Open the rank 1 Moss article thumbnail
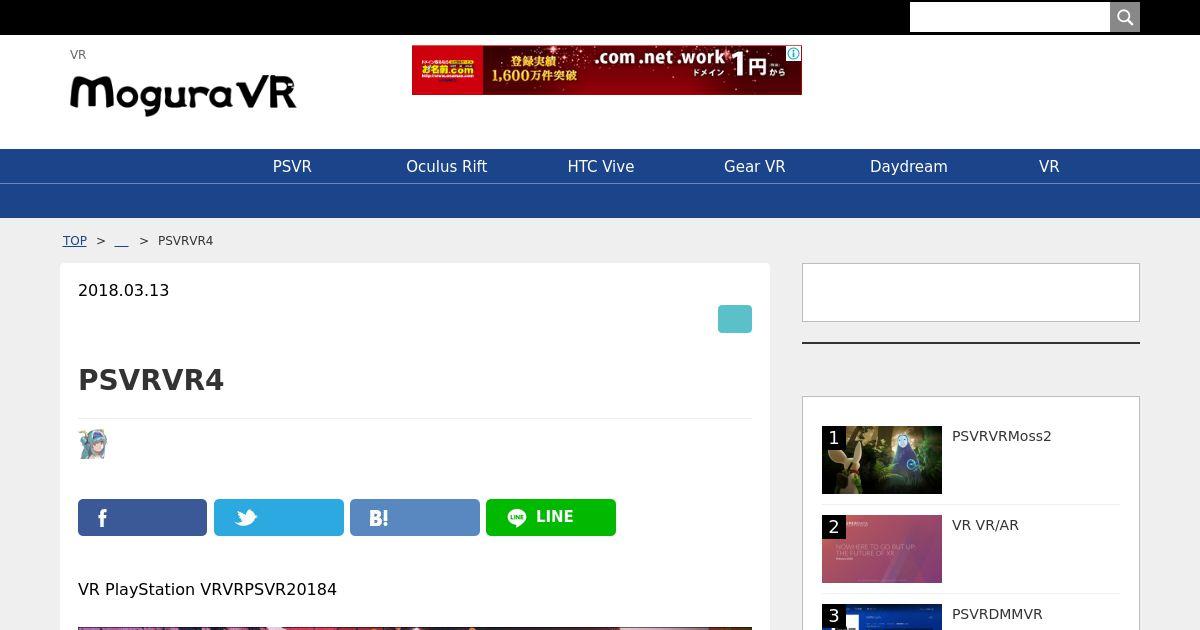 (882, 460)
